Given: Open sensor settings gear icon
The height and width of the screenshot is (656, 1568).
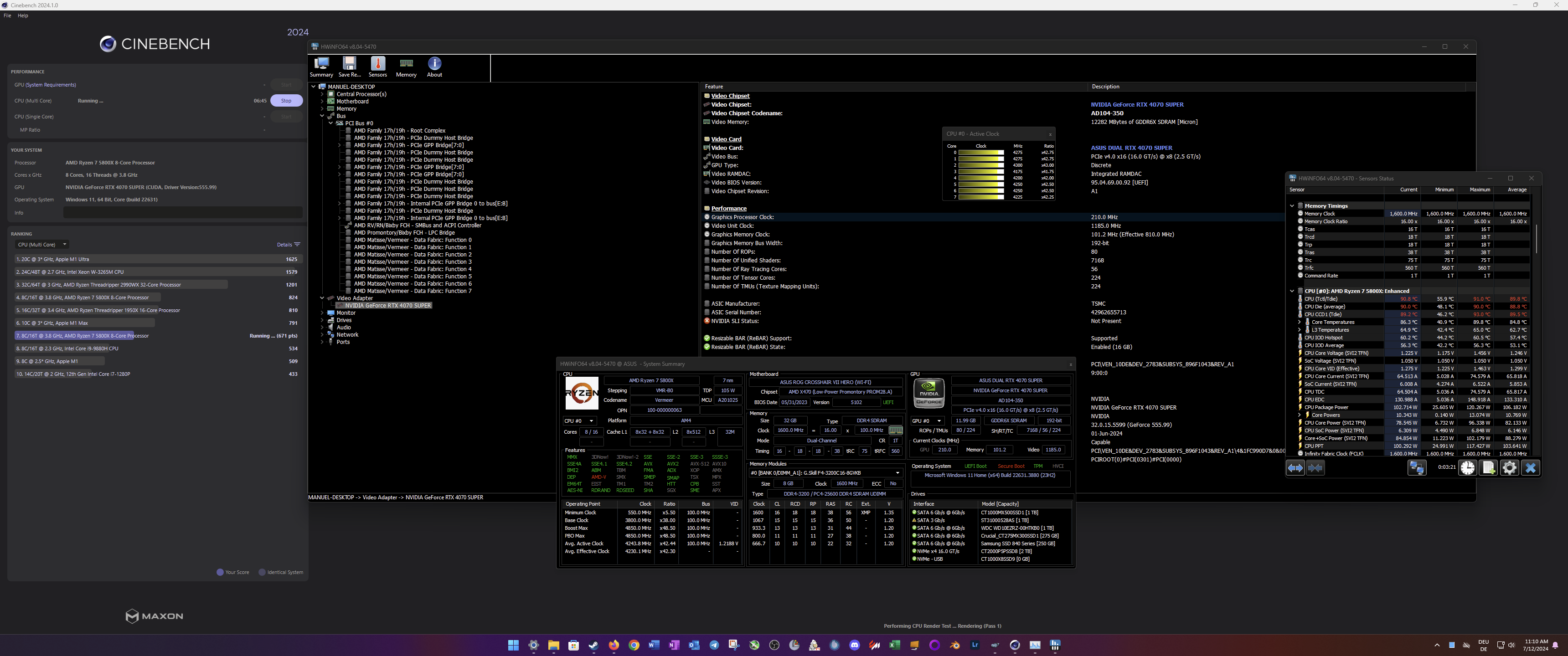Looking at the screenshot, I should (x=1509, y=467).
